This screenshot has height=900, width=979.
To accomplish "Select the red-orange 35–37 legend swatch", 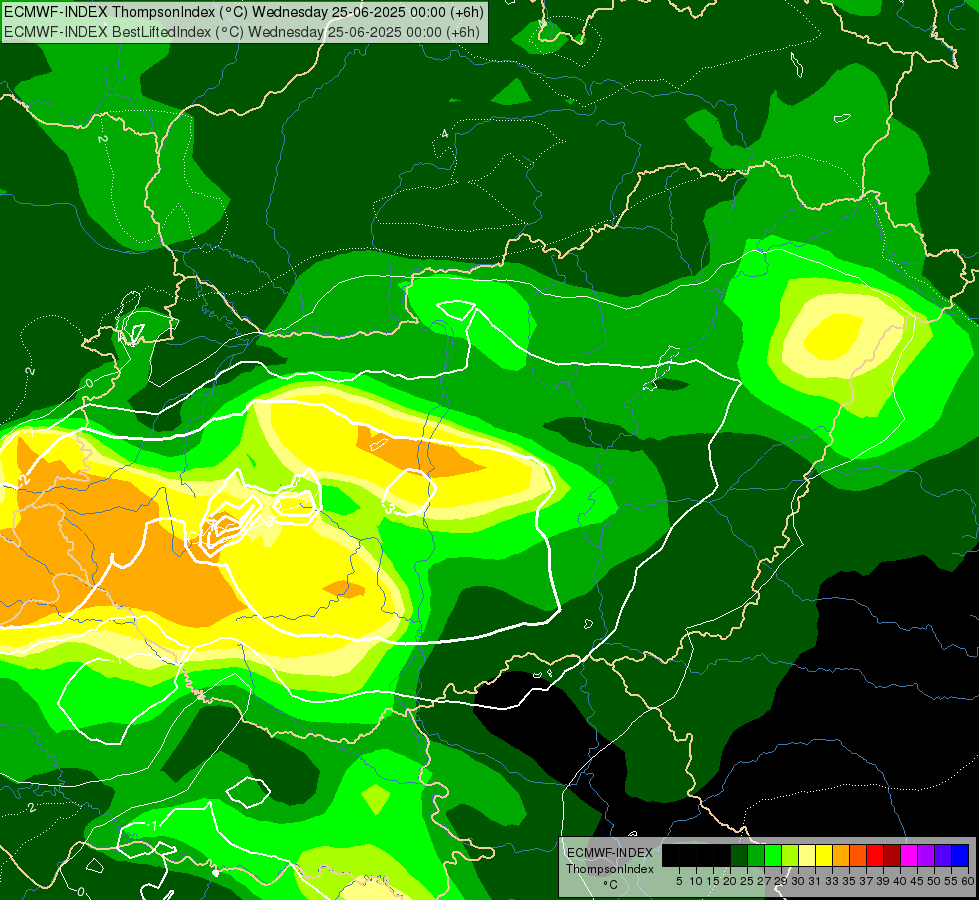I will point(858,855).
